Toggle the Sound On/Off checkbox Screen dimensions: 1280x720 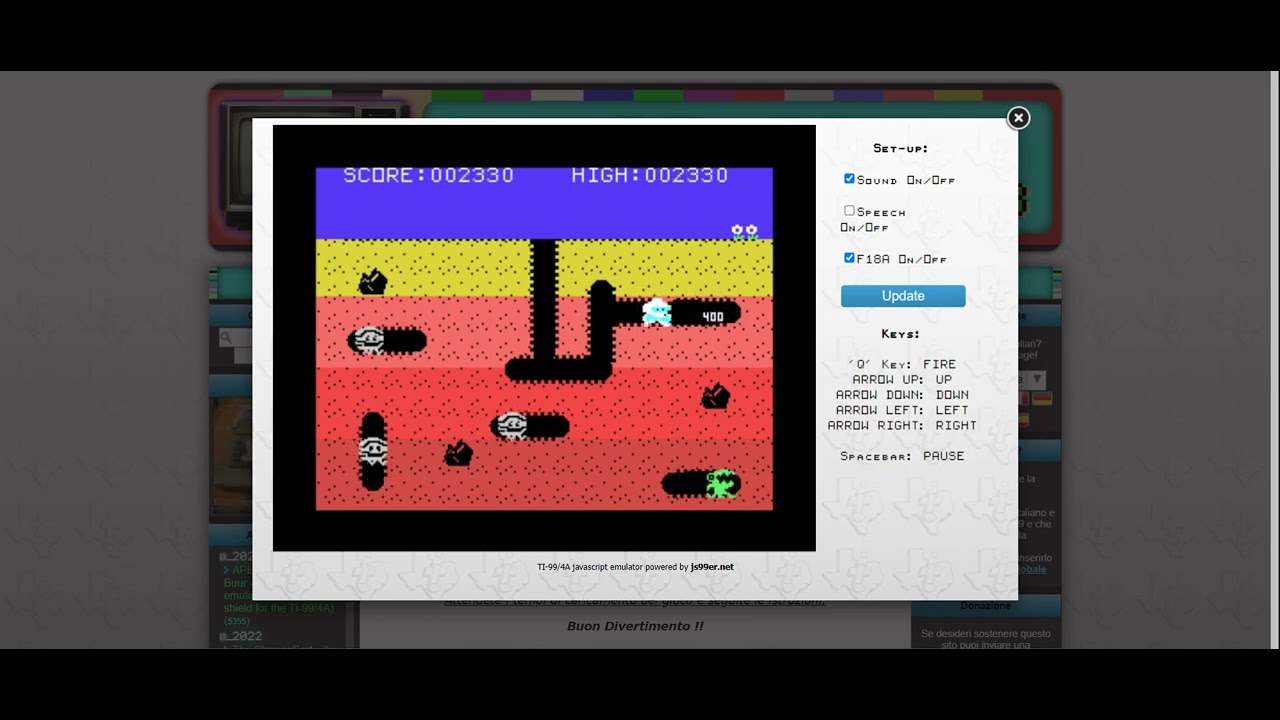[x=849, y=179]
